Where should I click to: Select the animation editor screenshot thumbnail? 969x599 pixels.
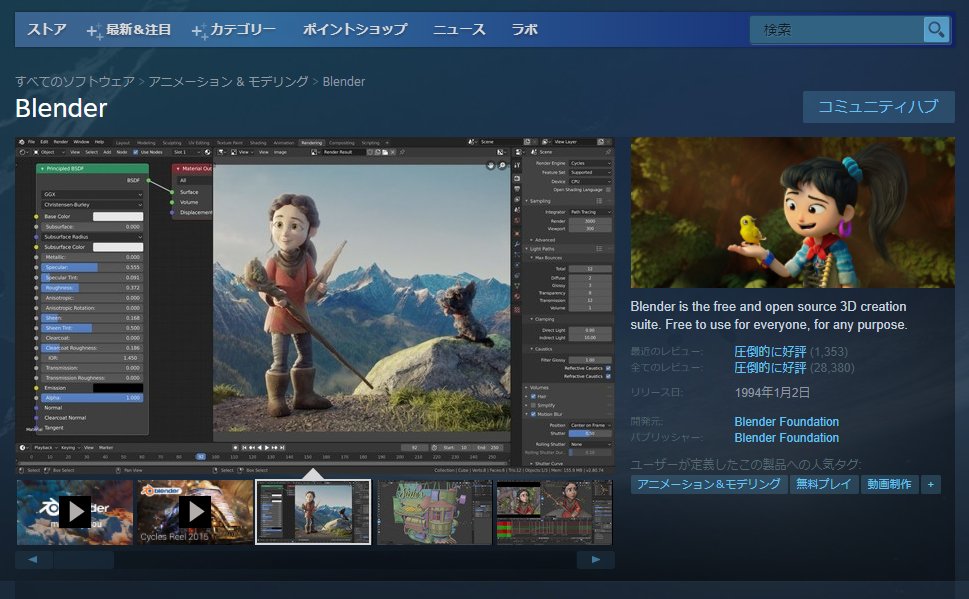coord(554,512)
